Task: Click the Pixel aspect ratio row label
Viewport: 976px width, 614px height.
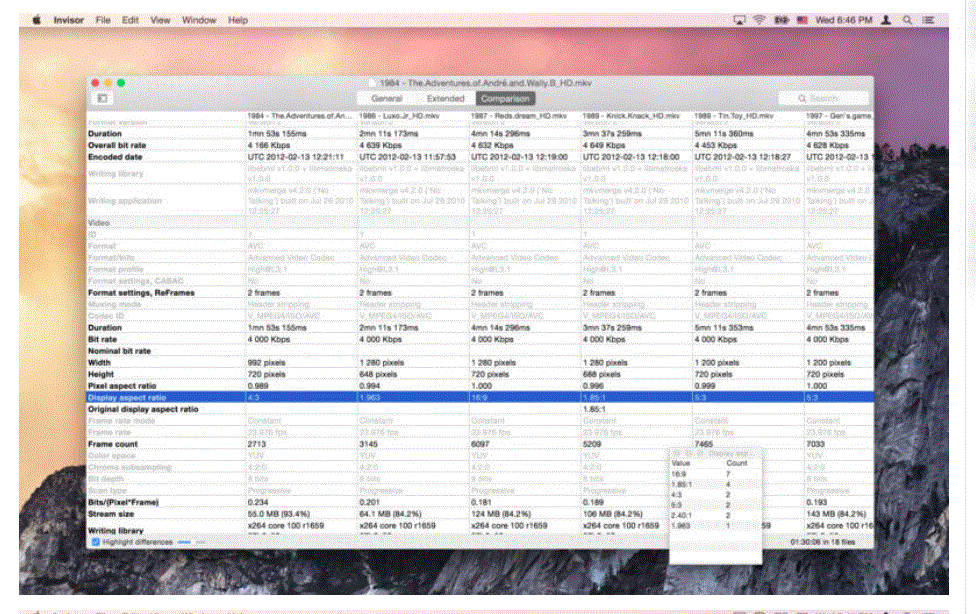Action: click(122, 386)
